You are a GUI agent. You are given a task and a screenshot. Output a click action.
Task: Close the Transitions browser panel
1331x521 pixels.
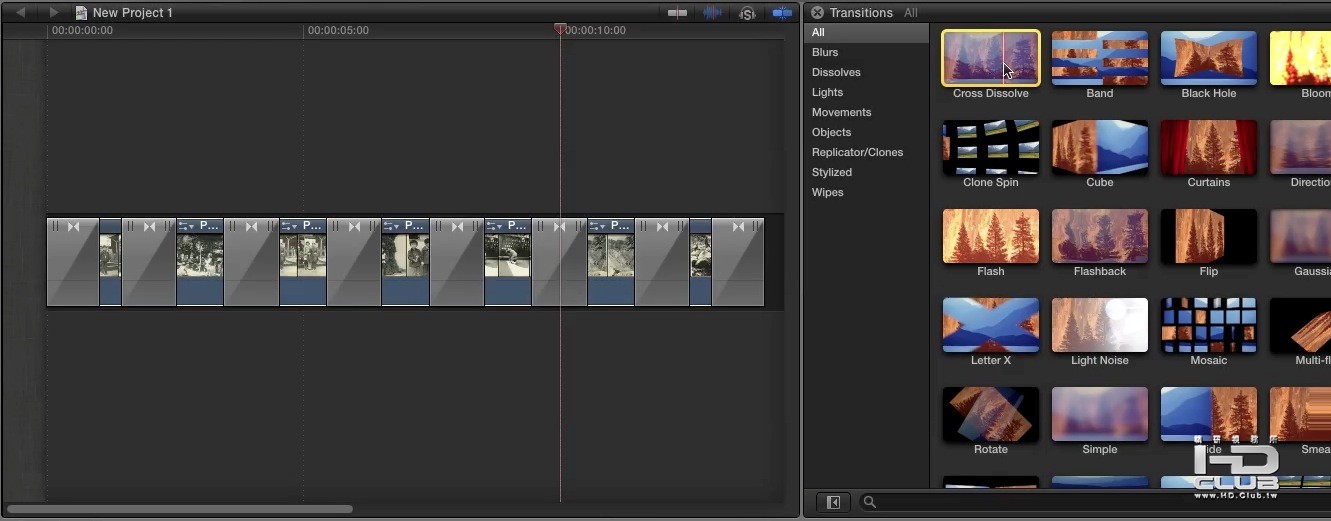tap(817, 13)
